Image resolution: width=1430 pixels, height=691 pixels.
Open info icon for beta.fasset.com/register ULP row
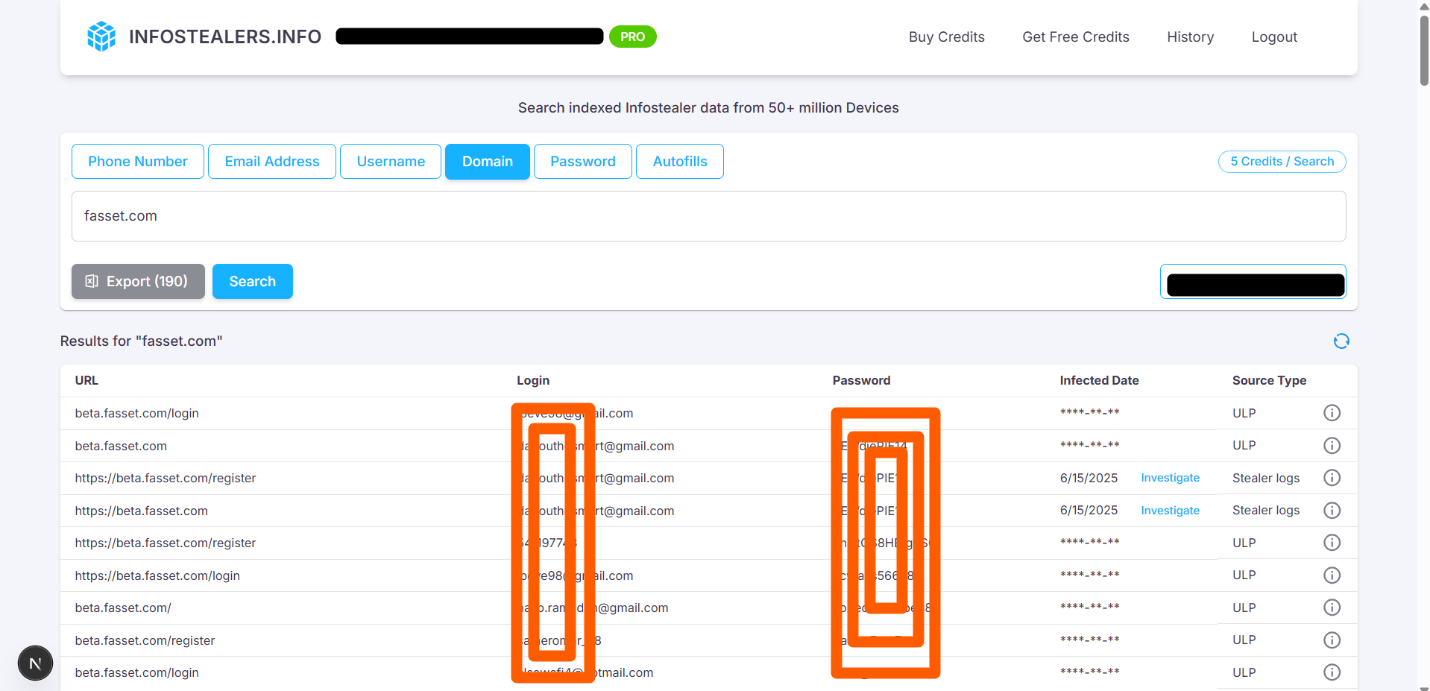pyautogui.click(x=1332, y=640)
